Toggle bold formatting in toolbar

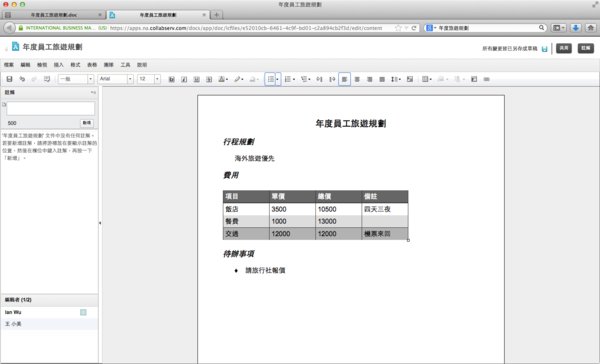(x=171, y=79)
